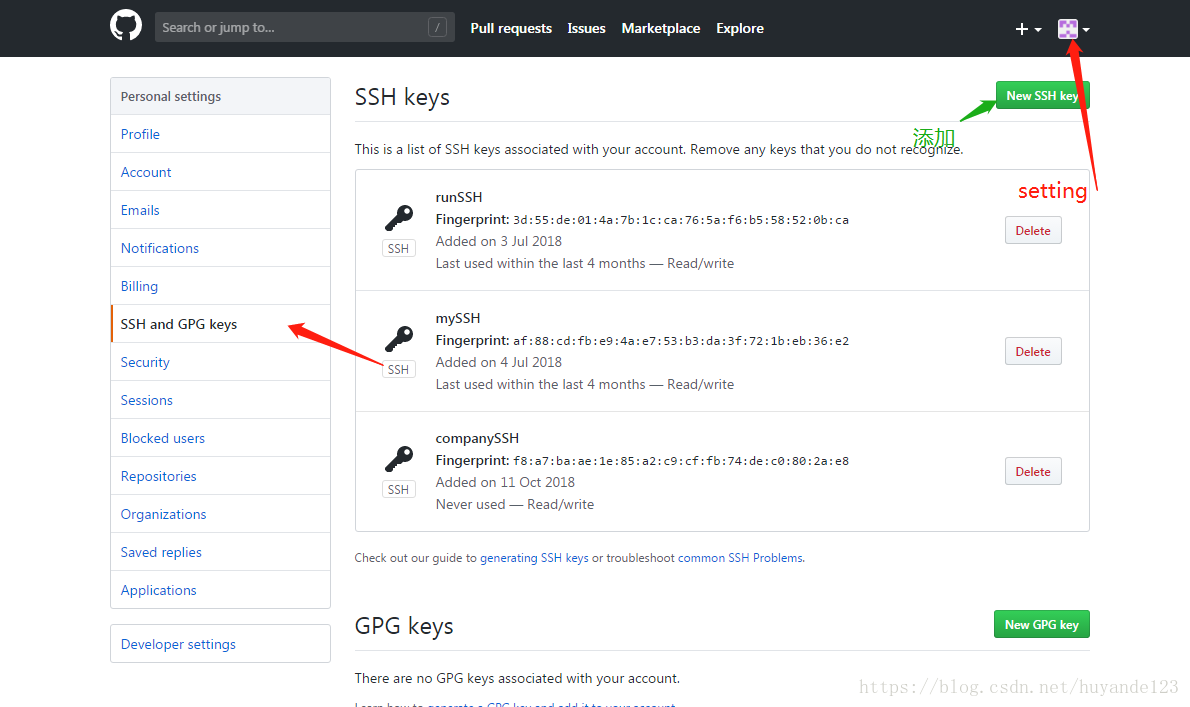Delete the runSSH key
The width and height of the screenshot is (1190, 707).
(1033, 231)
